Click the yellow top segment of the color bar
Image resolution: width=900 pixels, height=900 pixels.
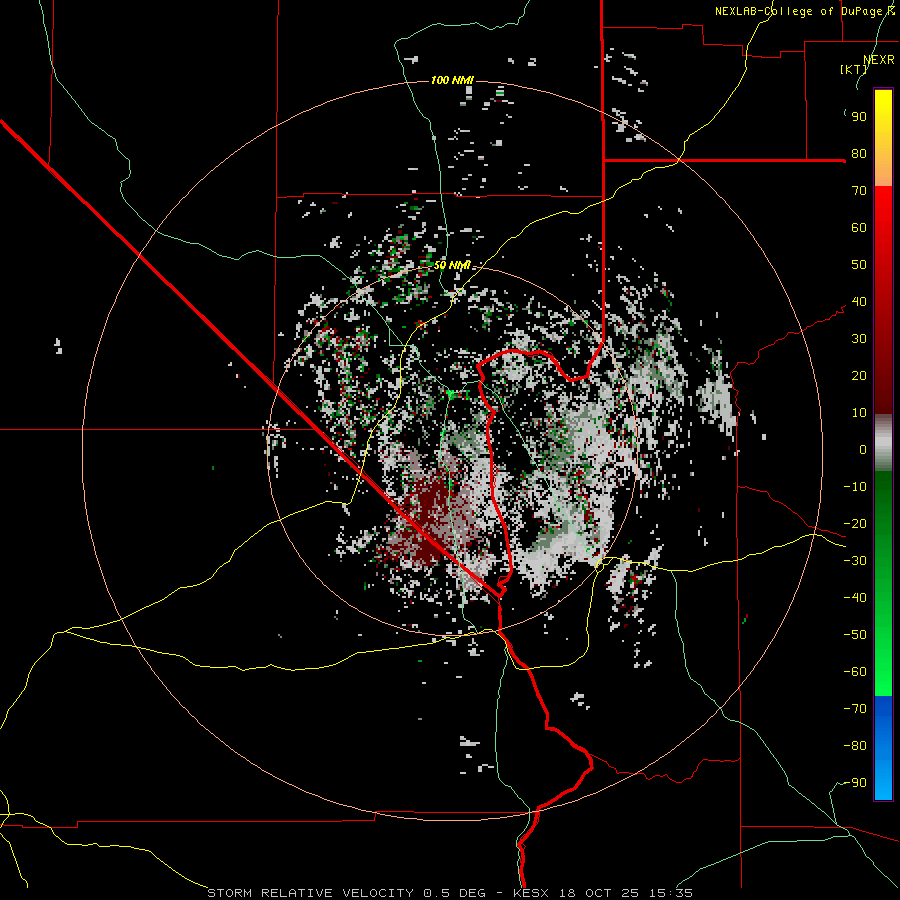pyautogui.click(x=883, y=138)
